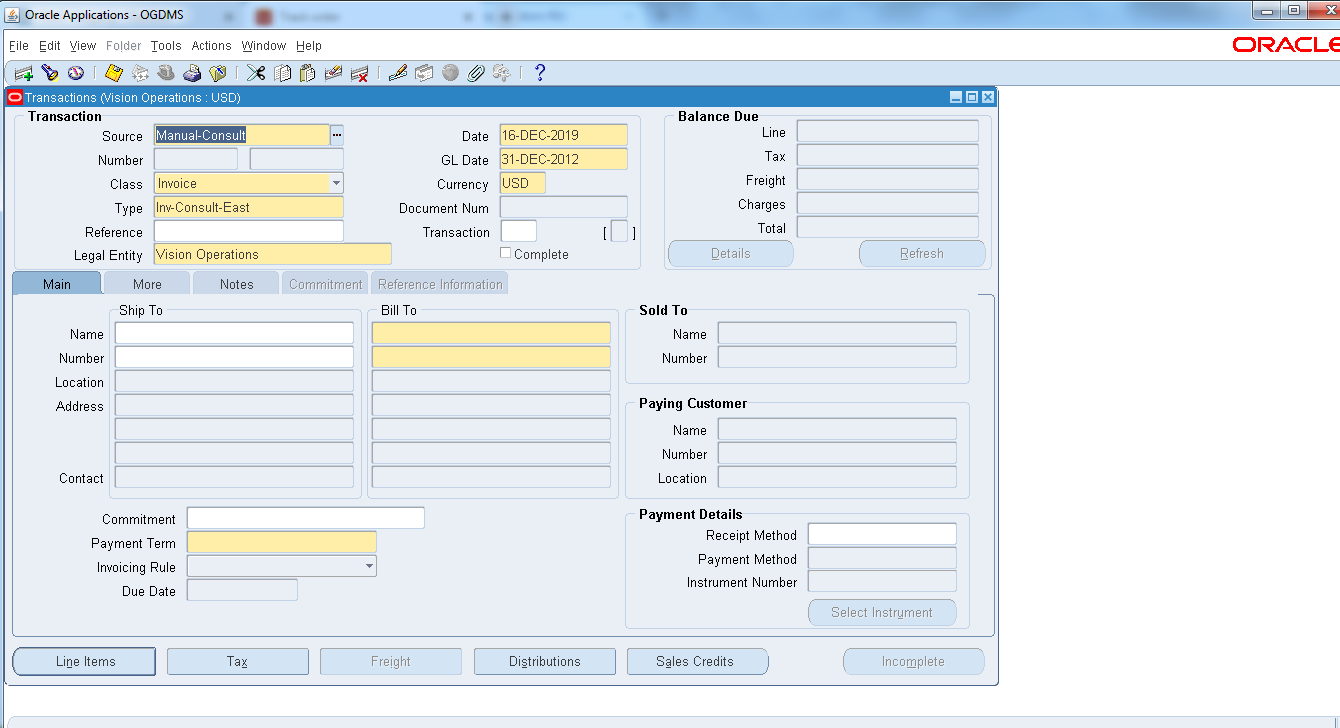Click the Line Items button
The width and height of the screenshot is (1340, 728).
click(x=85, y=662)
